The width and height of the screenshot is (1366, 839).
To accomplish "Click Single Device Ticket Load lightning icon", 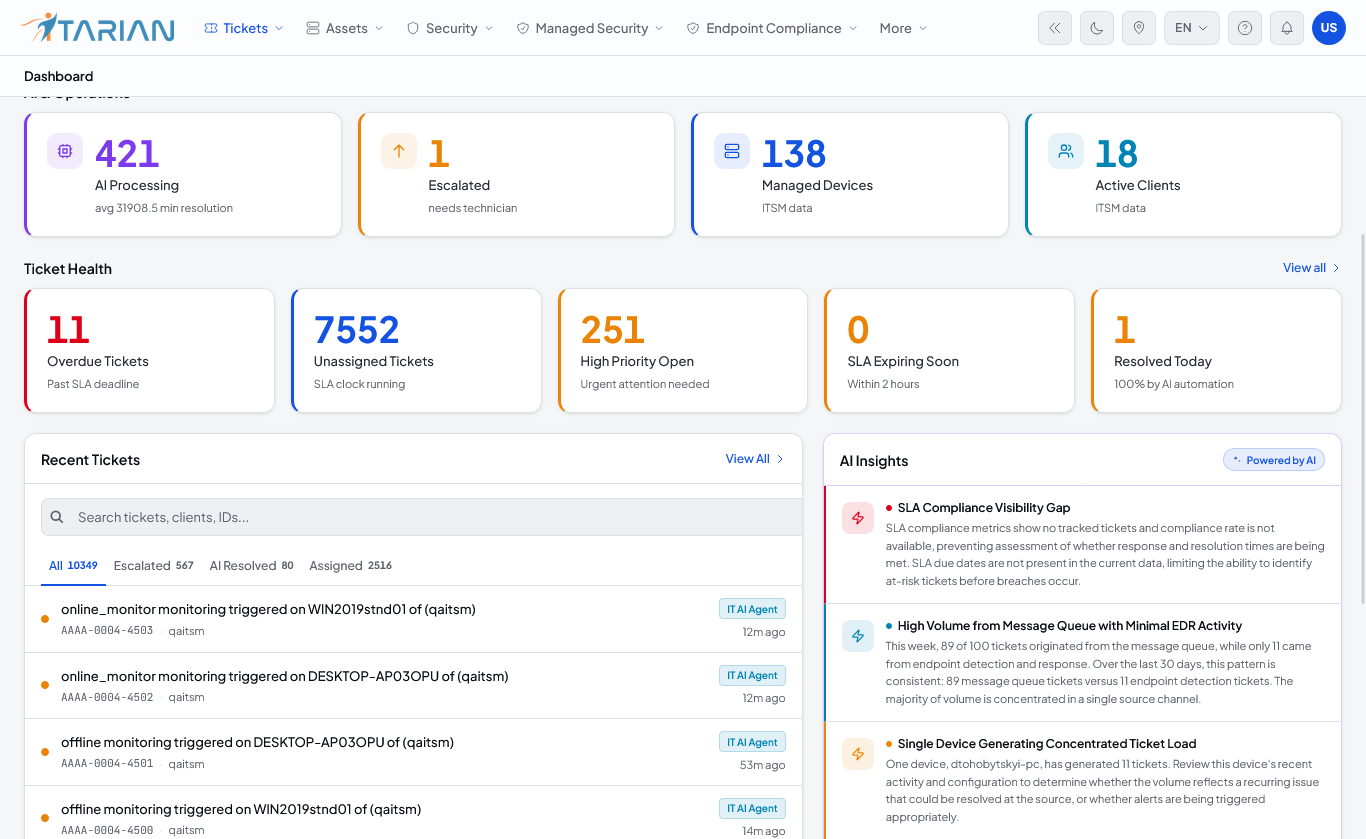I will tap(858, 754).
